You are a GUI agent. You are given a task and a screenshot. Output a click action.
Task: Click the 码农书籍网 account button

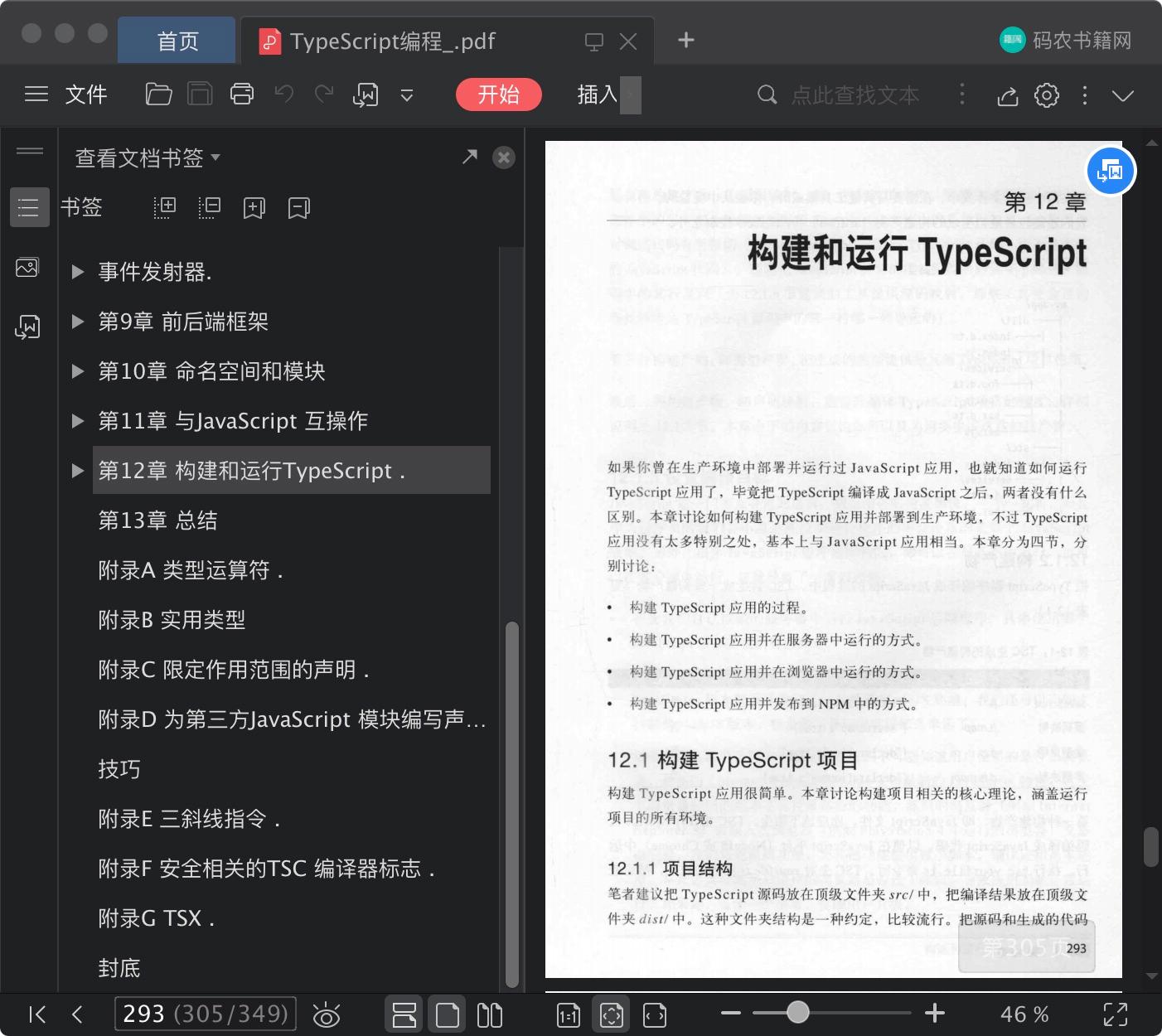[x=1066, y=40]
